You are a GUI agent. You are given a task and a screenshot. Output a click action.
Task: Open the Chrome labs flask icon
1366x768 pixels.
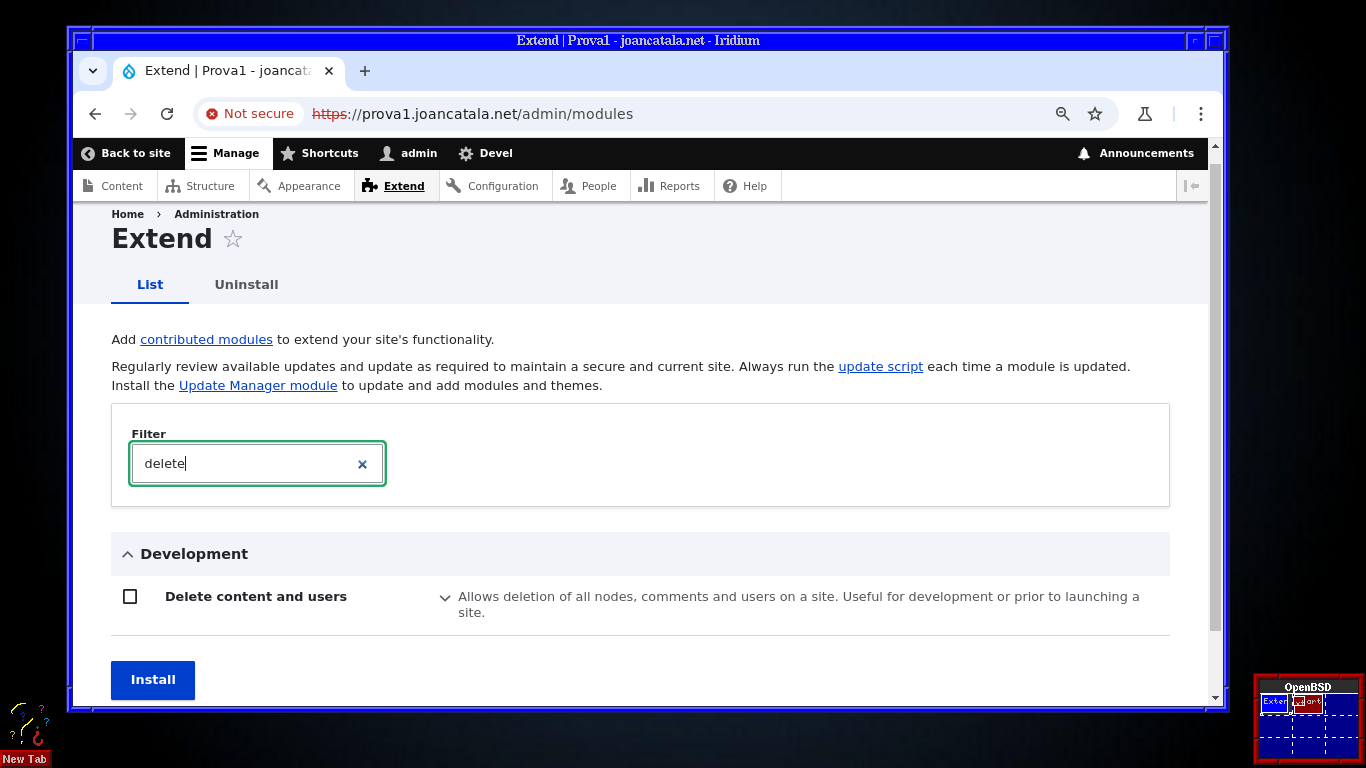1145,114
